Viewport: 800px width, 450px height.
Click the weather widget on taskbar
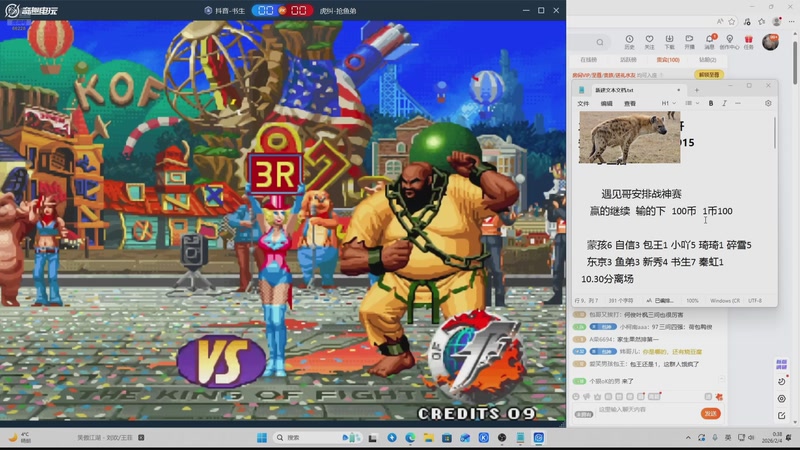(x=19, y=437)
